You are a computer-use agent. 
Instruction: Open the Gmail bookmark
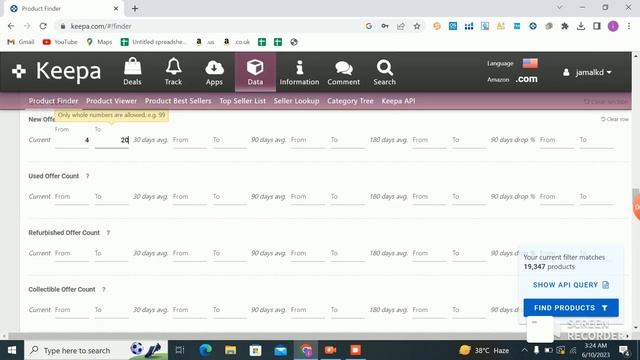pyautogui.click(x=21, y=42)
